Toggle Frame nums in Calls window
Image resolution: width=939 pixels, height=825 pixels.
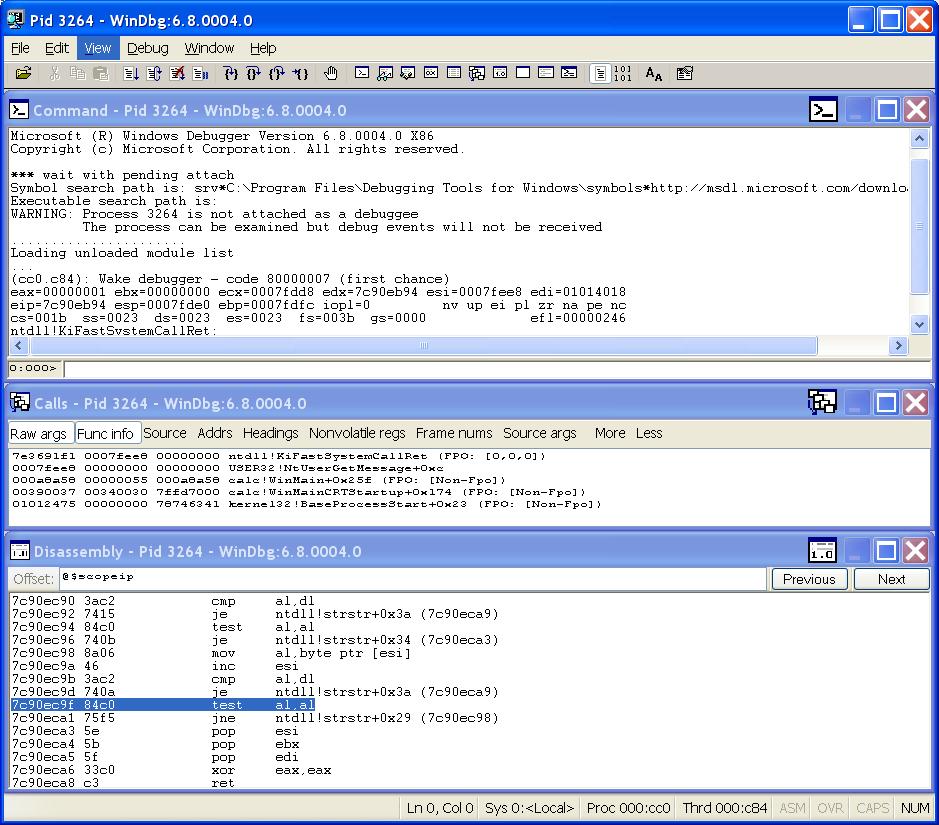click(x=454, y=433)
